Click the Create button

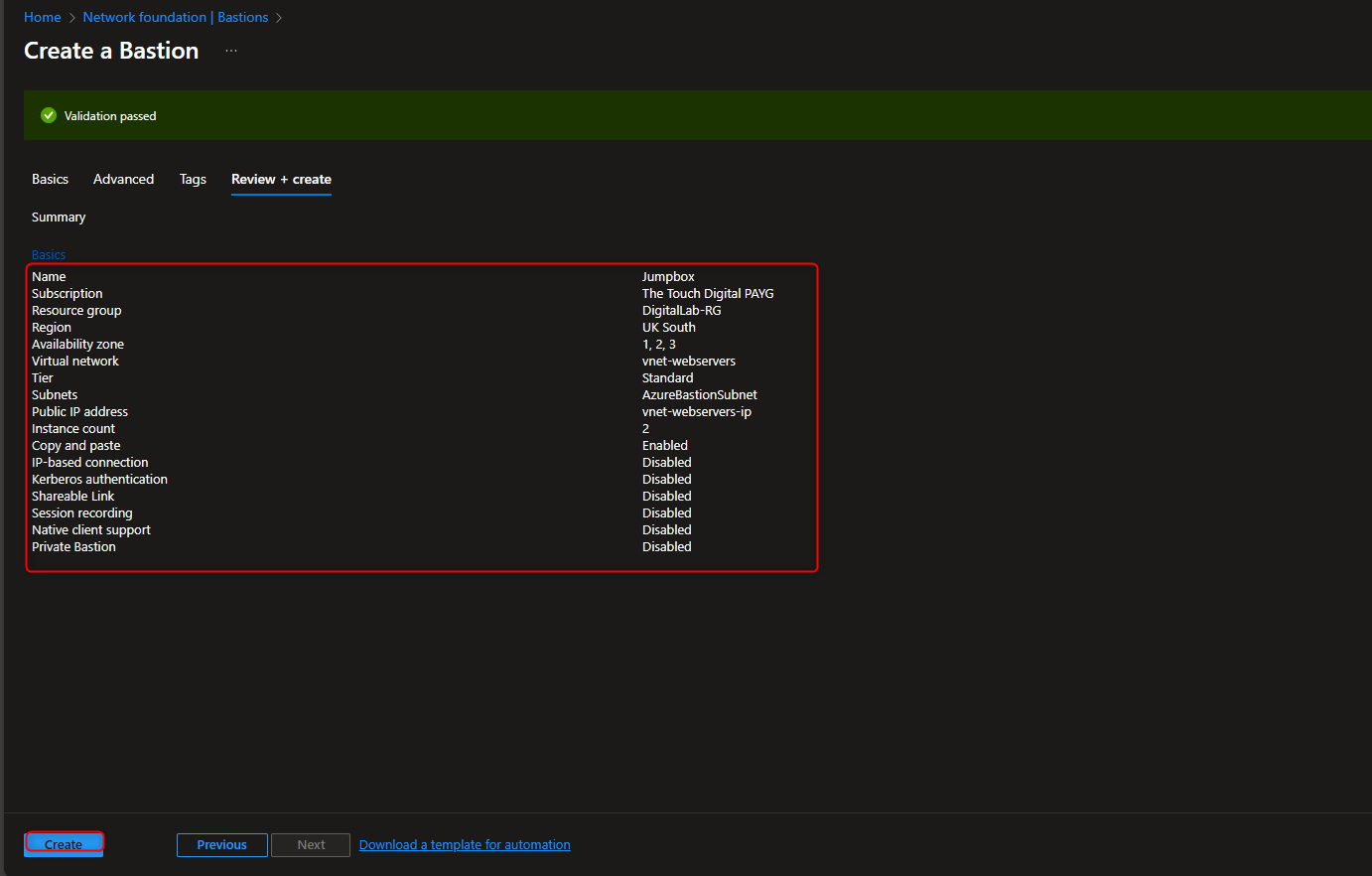click(63, 843)
